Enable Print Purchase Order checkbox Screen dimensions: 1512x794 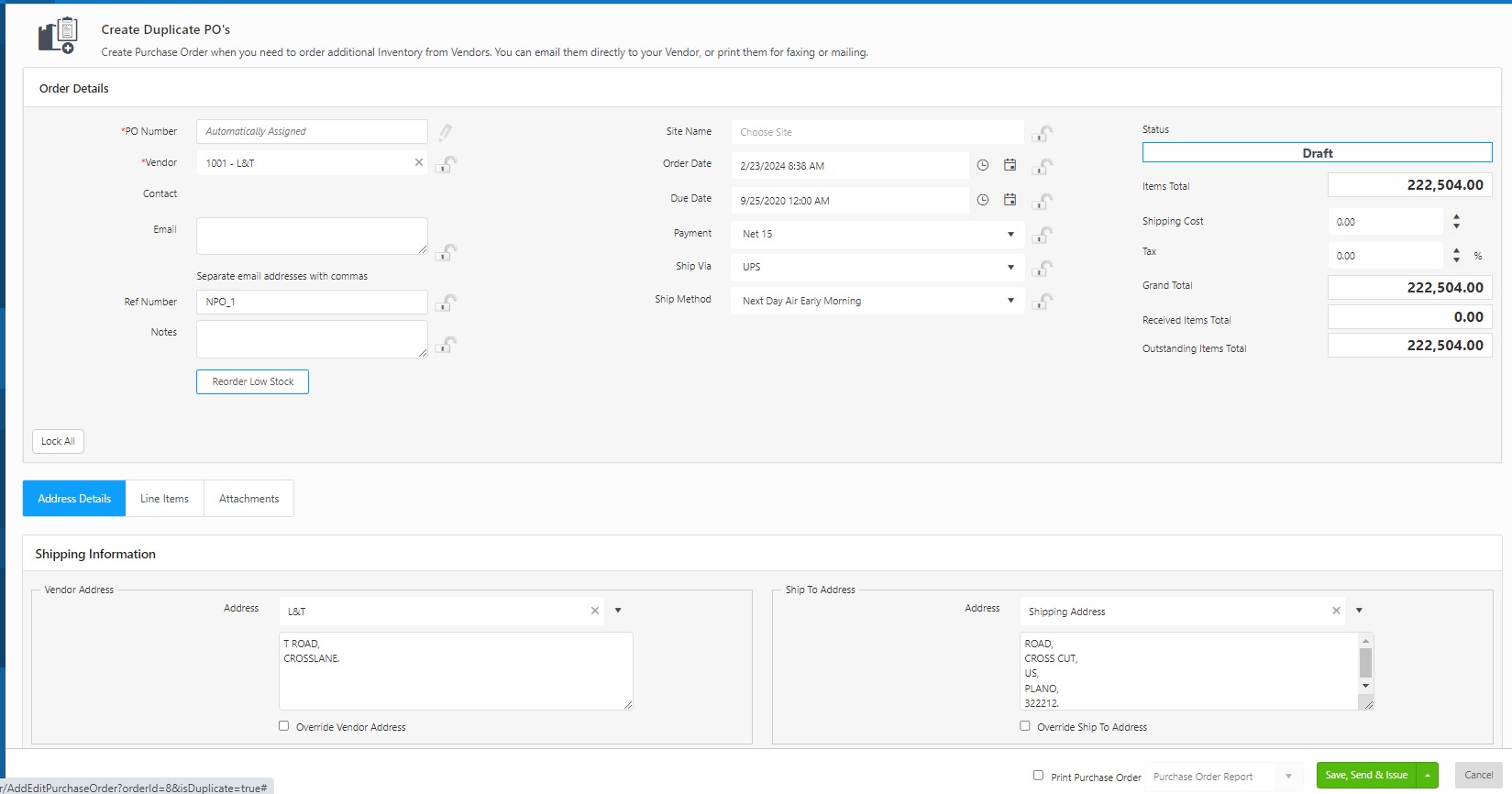(x=1038, y=776)
